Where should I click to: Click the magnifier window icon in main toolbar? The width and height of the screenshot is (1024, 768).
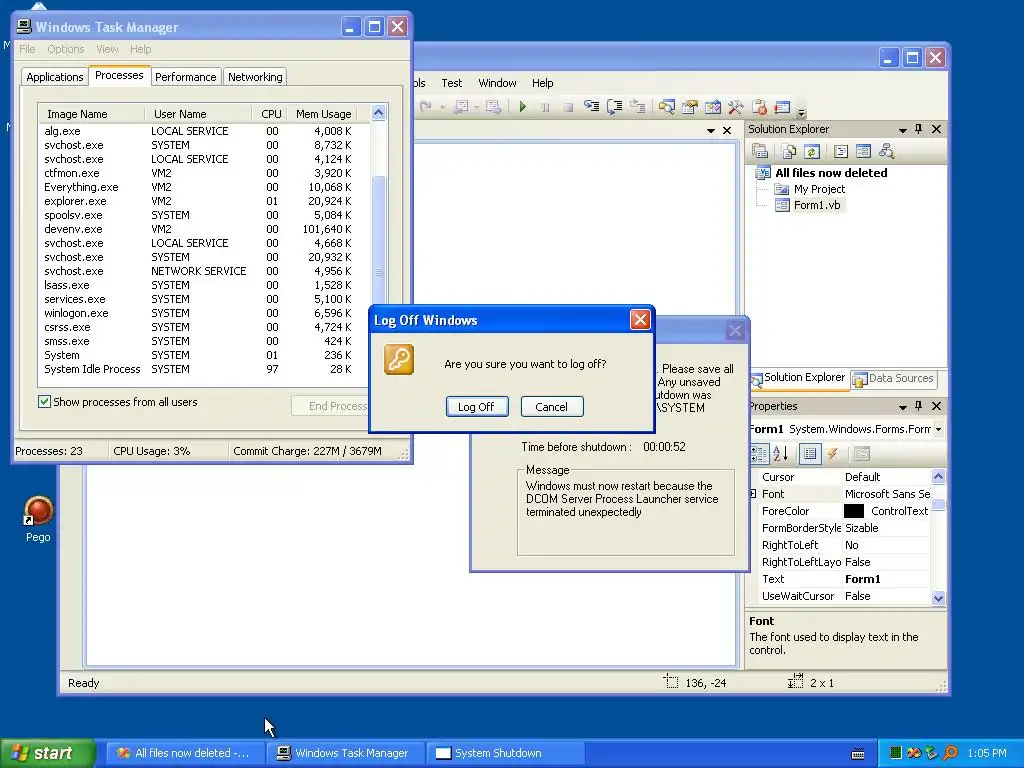point(666,107)
